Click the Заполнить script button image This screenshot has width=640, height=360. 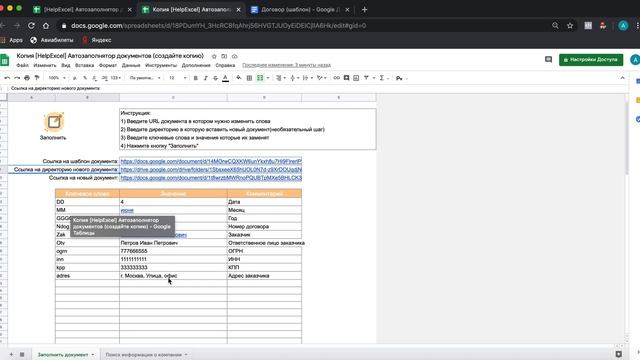pos(53,122)
